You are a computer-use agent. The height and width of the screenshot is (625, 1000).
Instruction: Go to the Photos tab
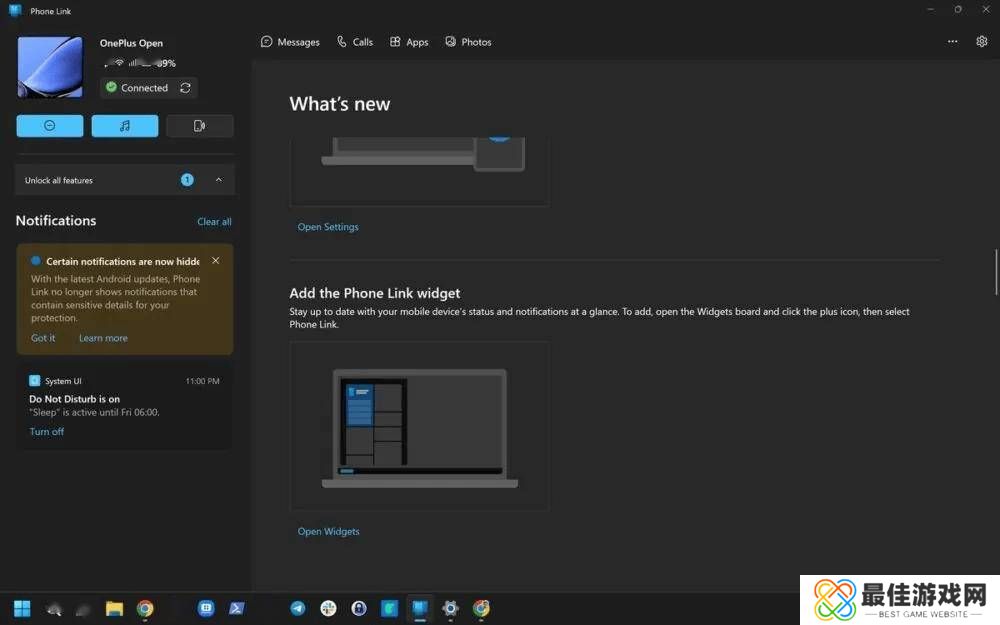click(x=468, y=42)
